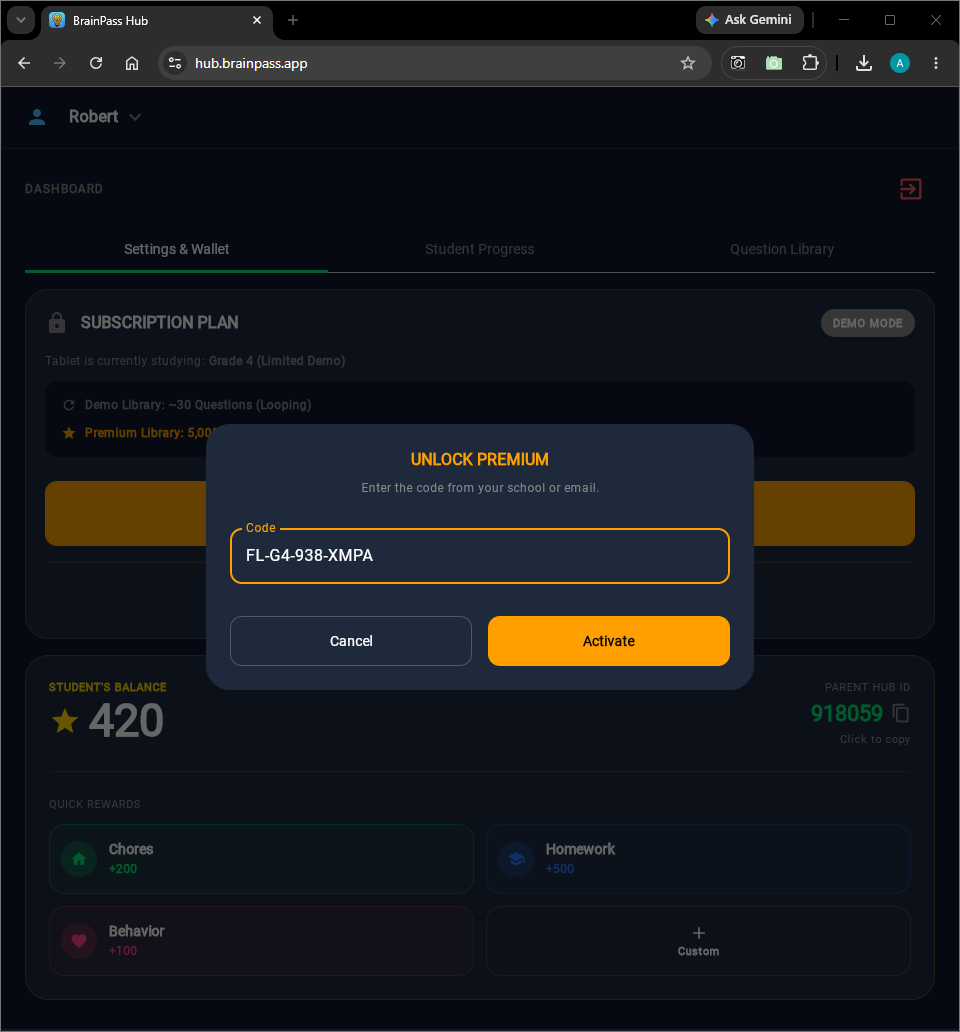Click the red logout icon

911,189
